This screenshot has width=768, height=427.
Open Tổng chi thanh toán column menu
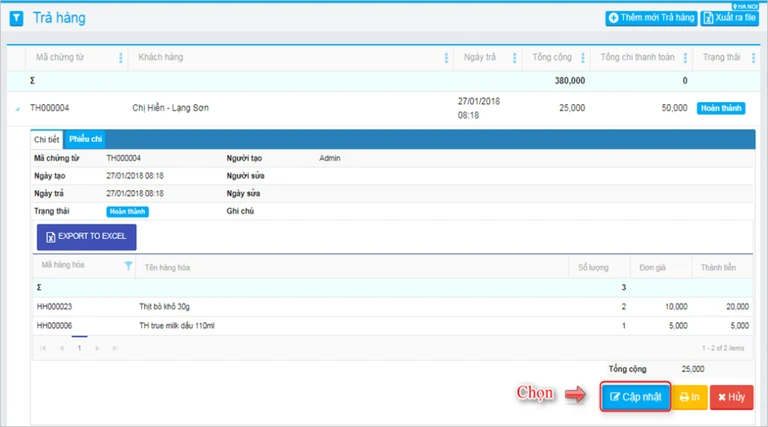(685, 58)
